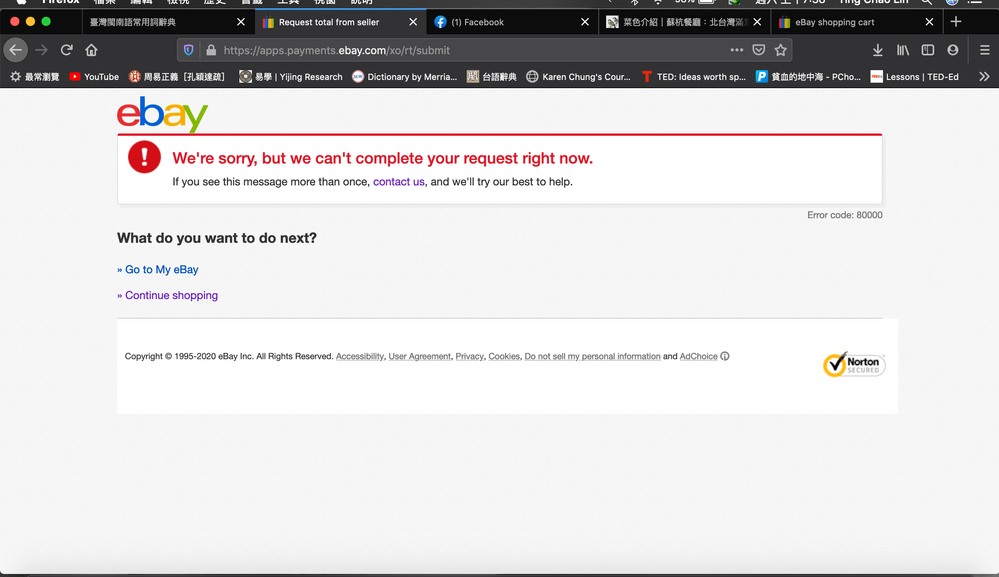Click the red error exclamation icon
999x577 pixels.
click(x=145, y=157)
